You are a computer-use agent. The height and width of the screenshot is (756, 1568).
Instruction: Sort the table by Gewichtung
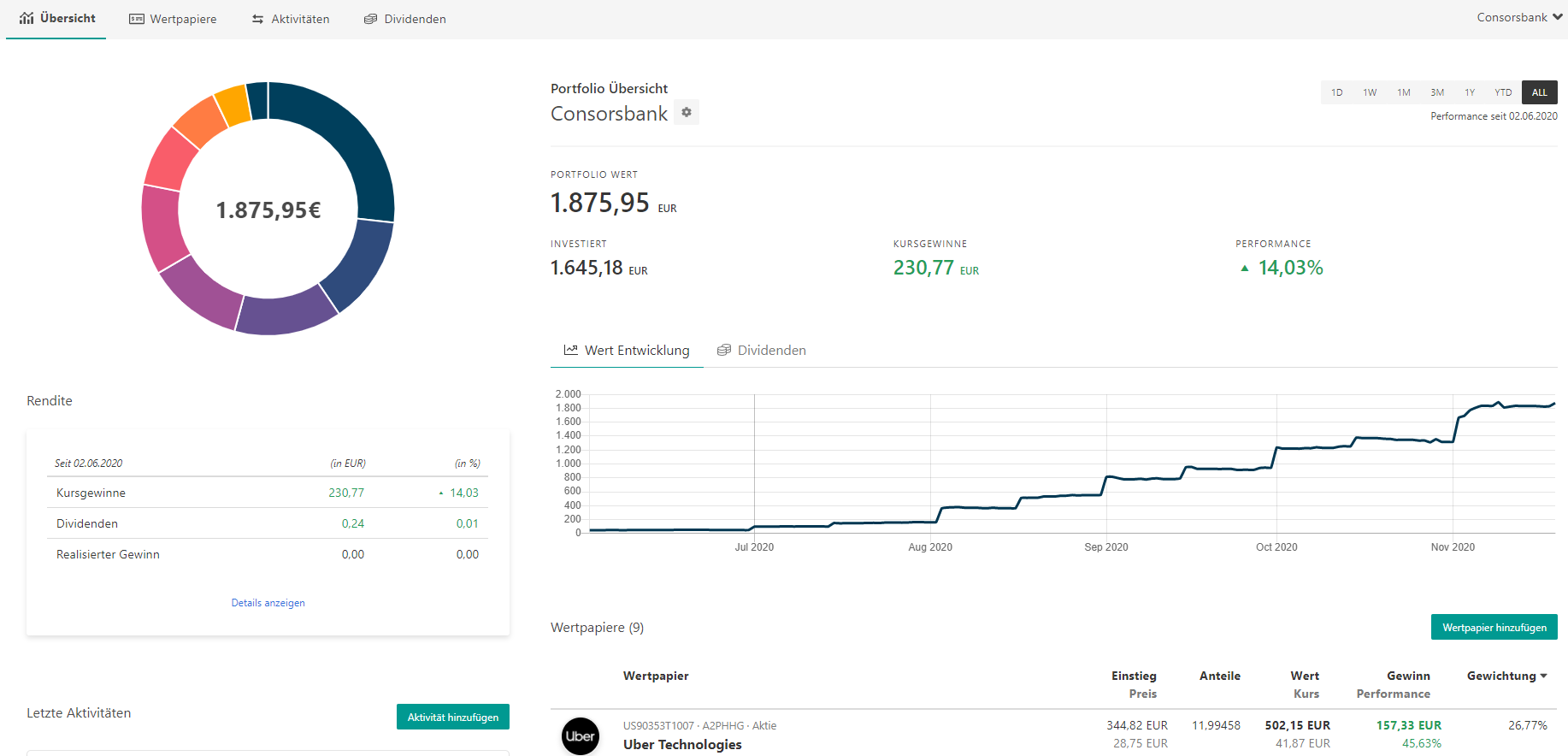tap(1507, 676)
